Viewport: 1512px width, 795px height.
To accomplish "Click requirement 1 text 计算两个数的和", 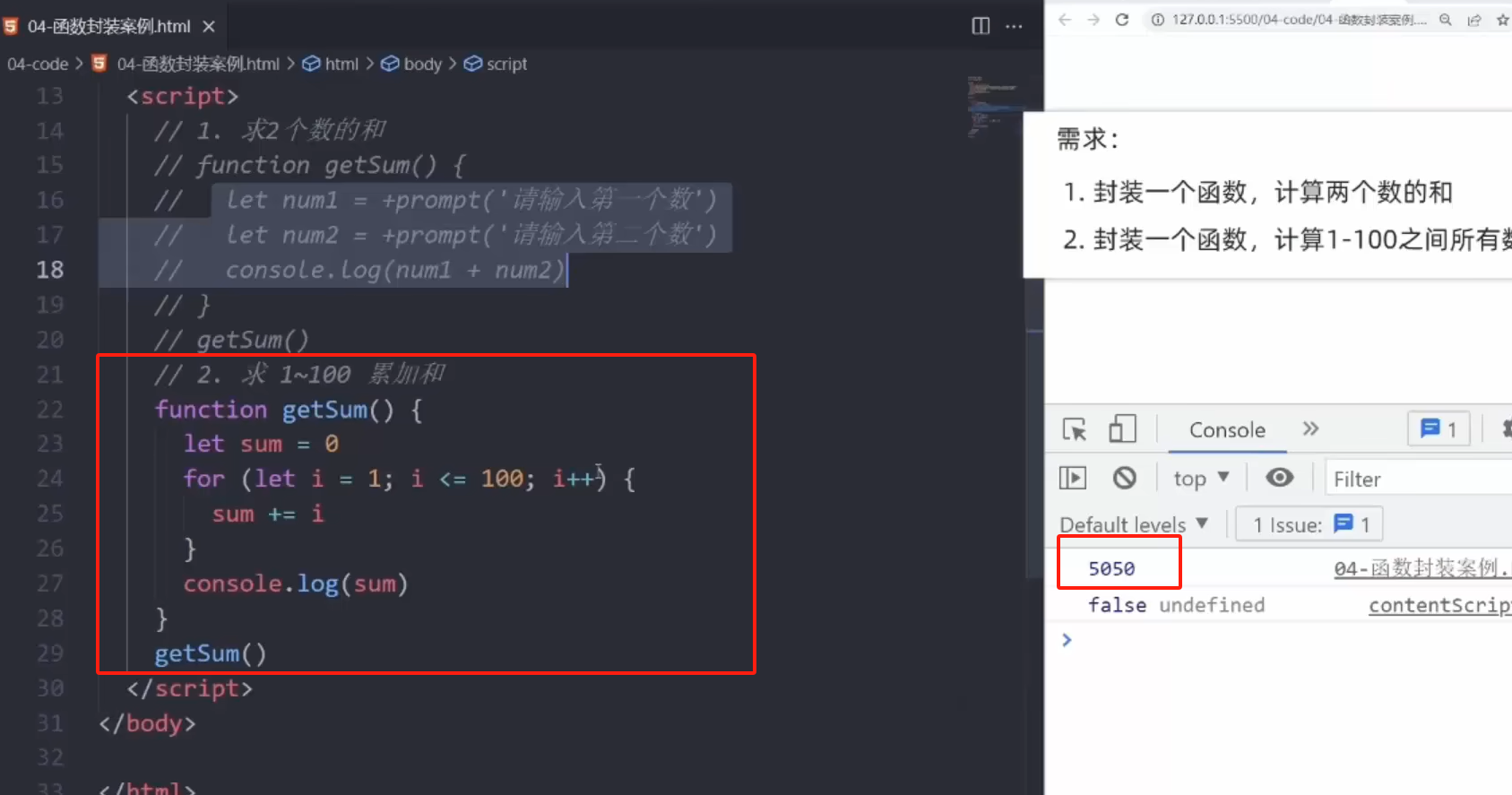I will pyautogui.click(x=1363, y=192).
